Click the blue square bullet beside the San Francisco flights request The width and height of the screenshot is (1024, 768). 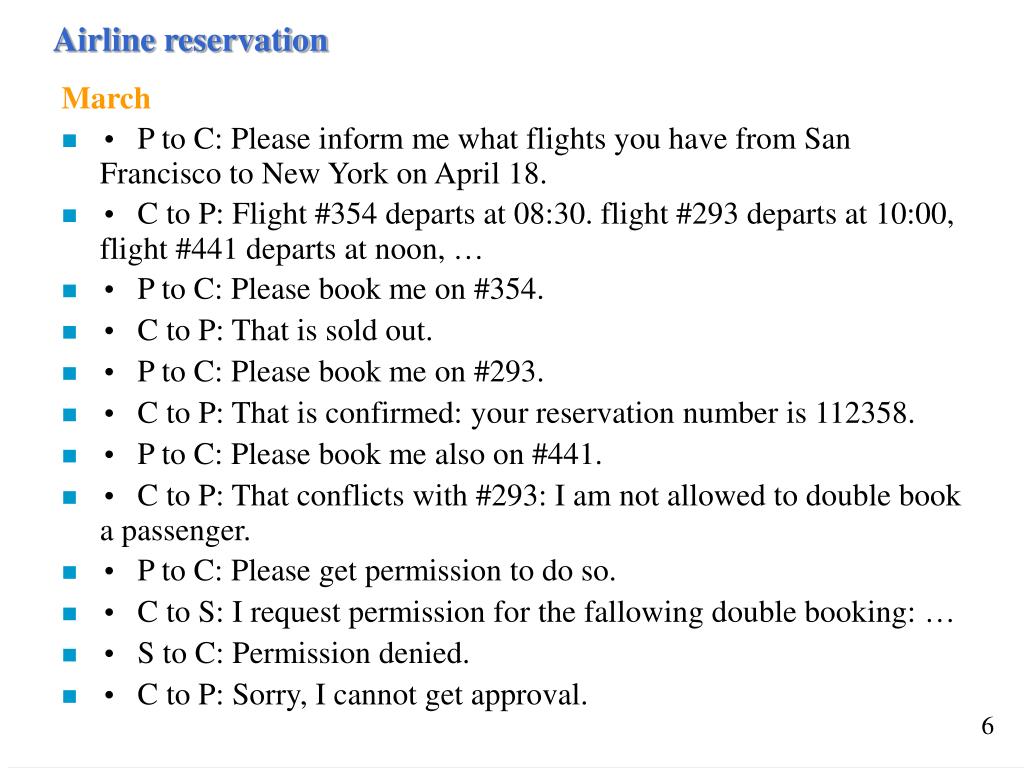click(69, 140)
